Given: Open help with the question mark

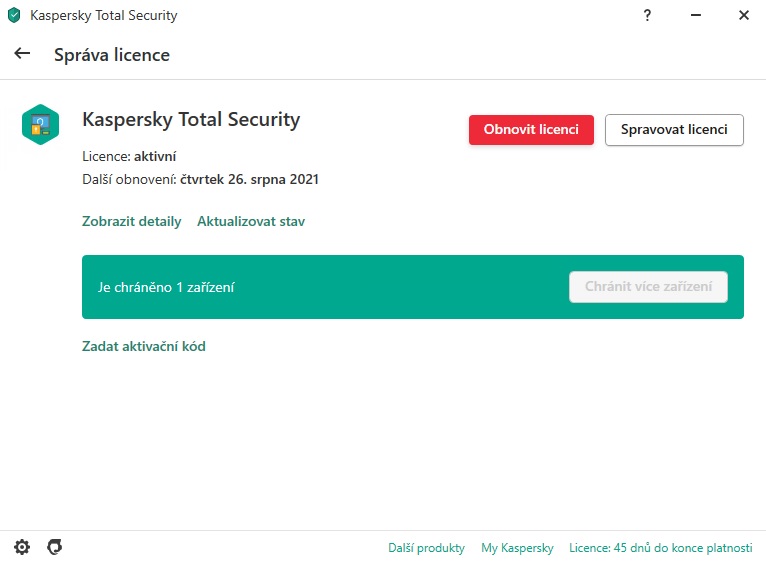Looking at the screenshot, I should pyautogui.click(x=647, y=15).
